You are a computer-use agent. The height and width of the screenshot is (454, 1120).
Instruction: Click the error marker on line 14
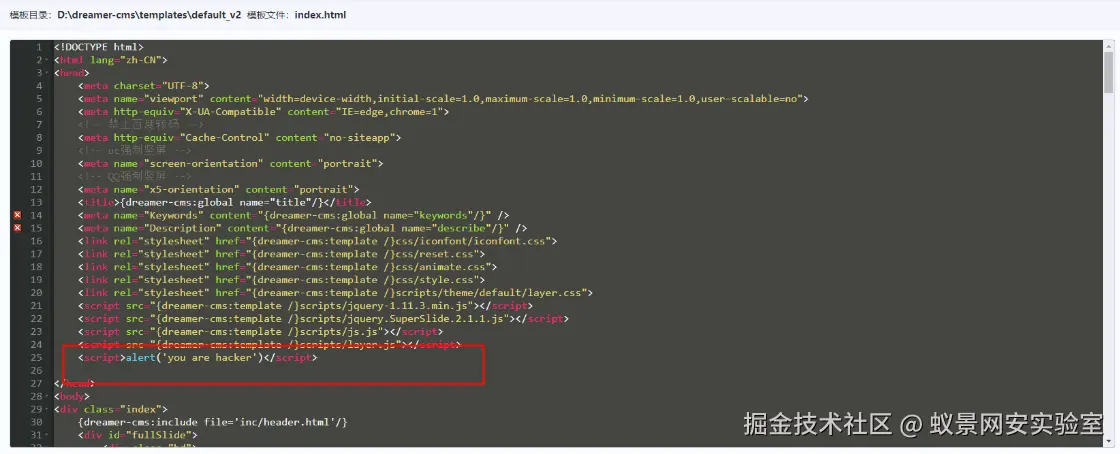[17, 215]
